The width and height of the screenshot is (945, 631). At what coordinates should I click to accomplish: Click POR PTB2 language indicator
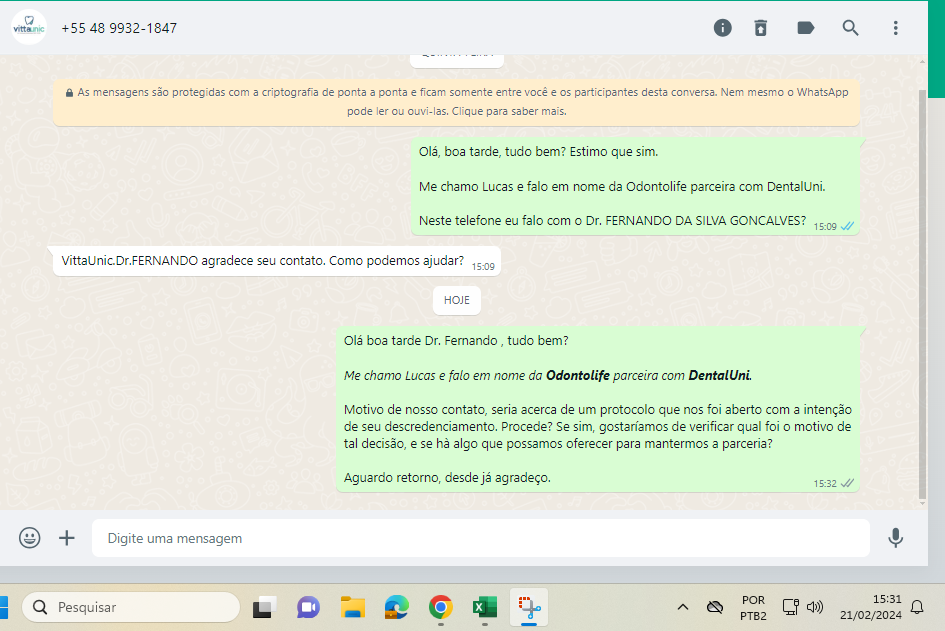click(x=753, y=607)
